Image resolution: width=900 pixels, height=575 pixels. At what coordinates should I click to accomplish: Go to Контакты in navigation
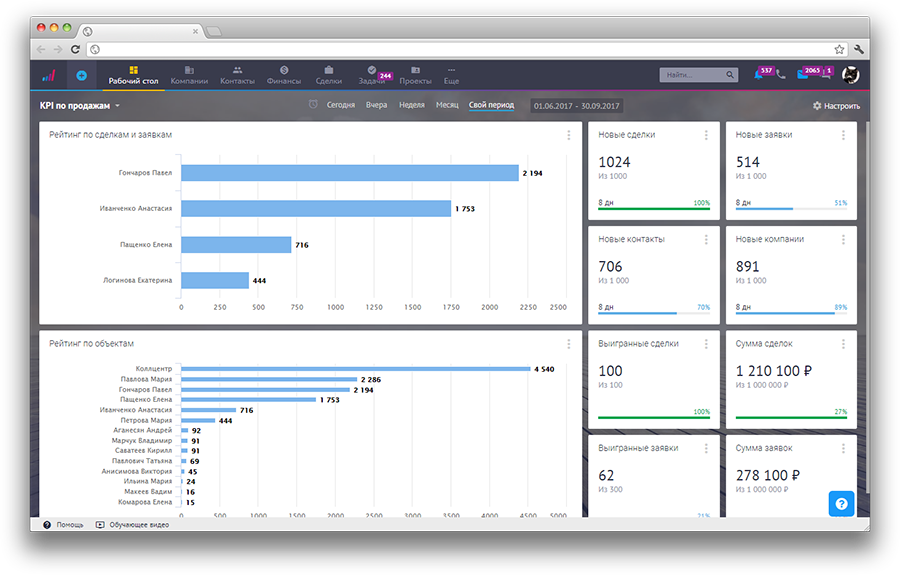pyautogui.click(x=237, y=75)
